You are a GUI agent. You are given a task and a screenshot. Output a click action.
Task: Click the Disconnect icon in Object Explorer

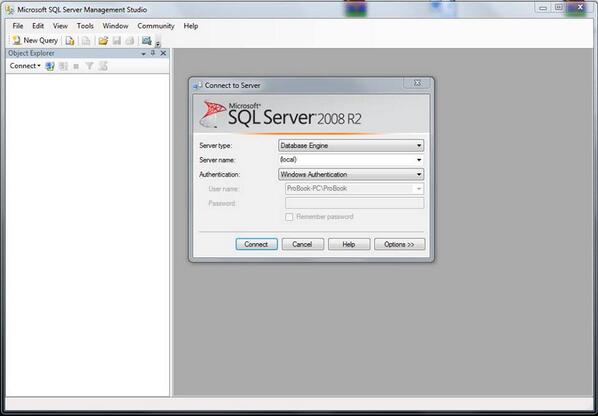pos(63,66)
